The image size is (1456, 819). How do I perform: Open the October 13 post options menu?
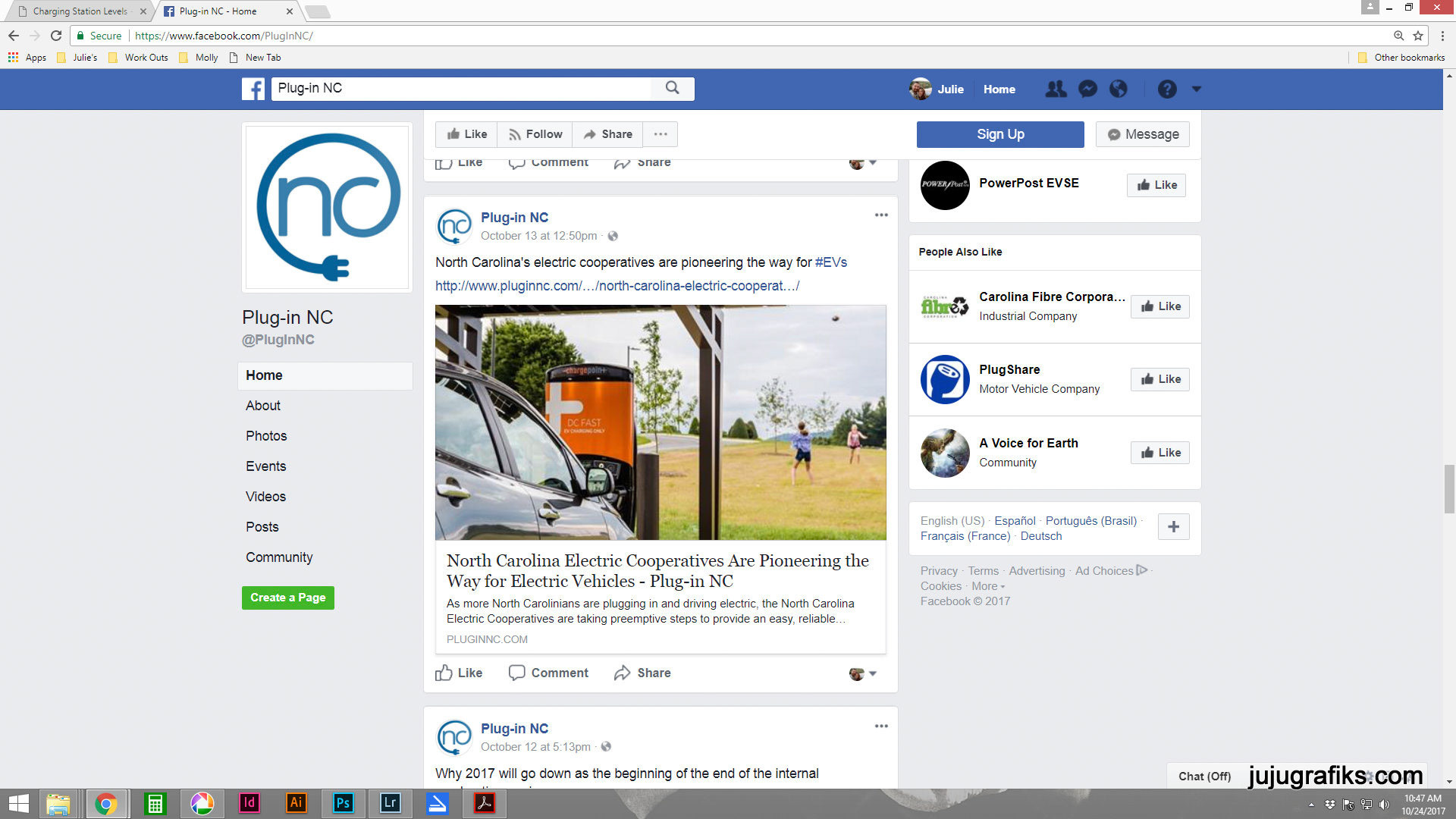[880, 215]
